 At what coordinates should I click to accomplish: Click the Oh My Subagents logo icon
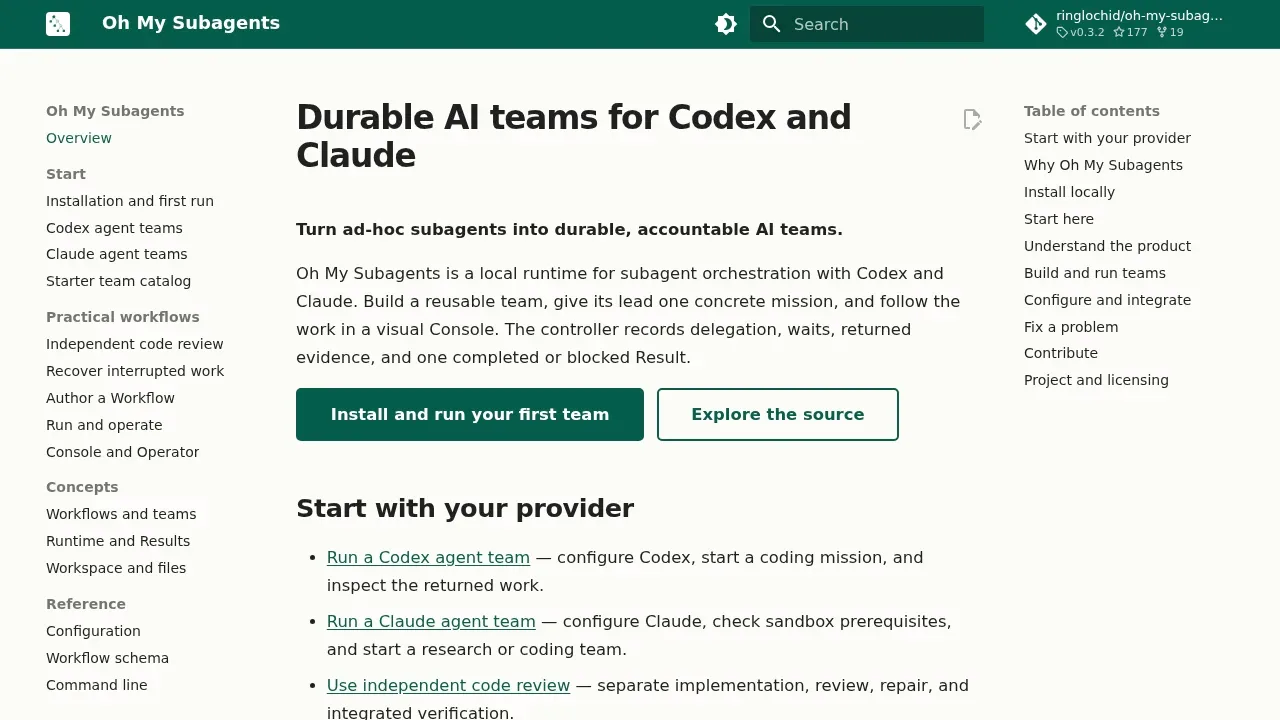pyautogui.click(x=58, y=24)
